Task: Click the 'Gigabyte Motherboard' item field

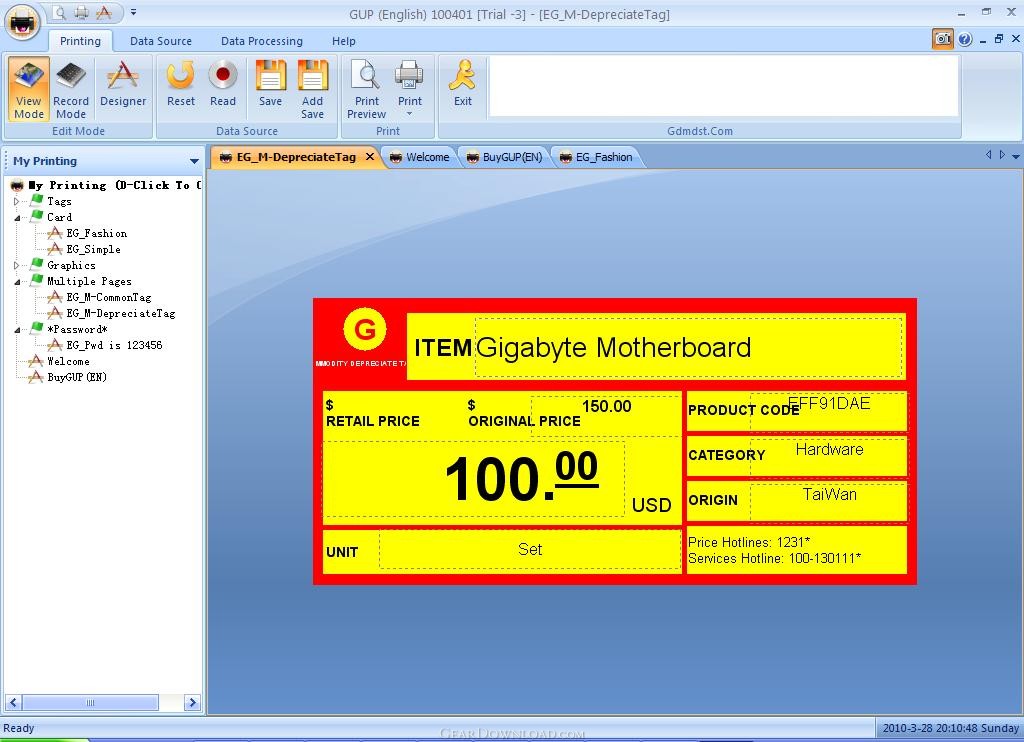Action: pyautogui.click(x=688, y=347)
